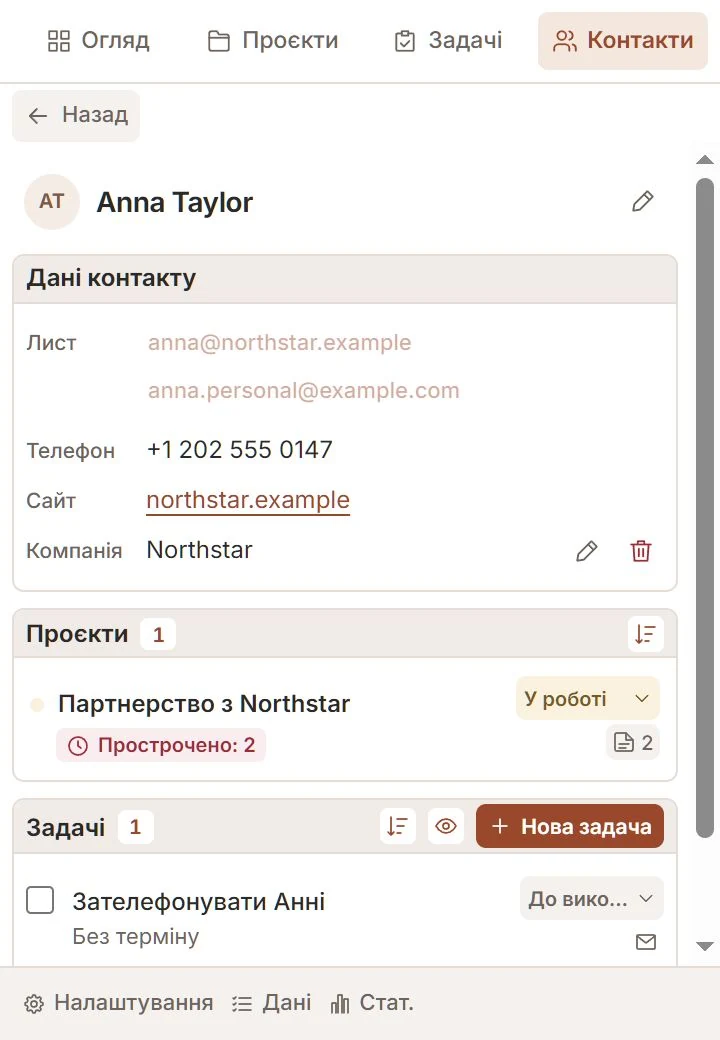Screen dimensions: 720x1040
Task: Click Проєкти count badge 1
Action: 158,634
